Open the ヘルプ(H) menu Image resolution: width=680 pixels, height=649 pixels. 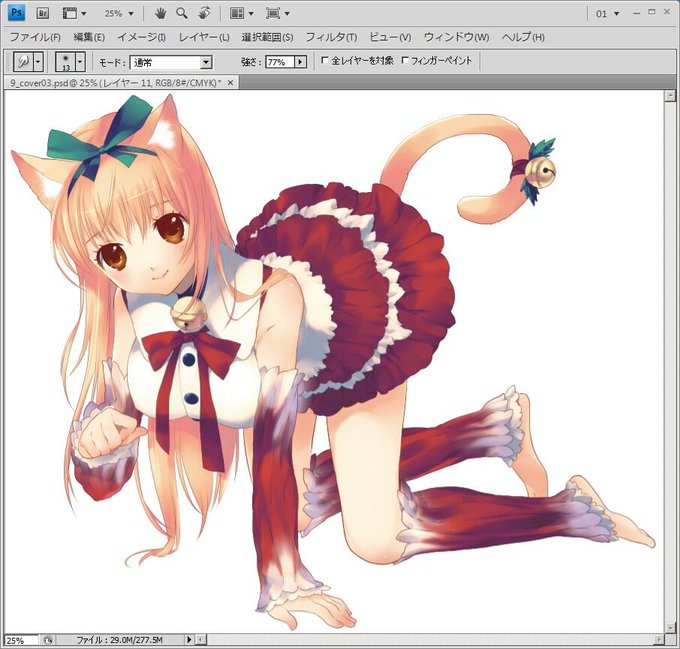pyautogui.click(x=523, y=37)
